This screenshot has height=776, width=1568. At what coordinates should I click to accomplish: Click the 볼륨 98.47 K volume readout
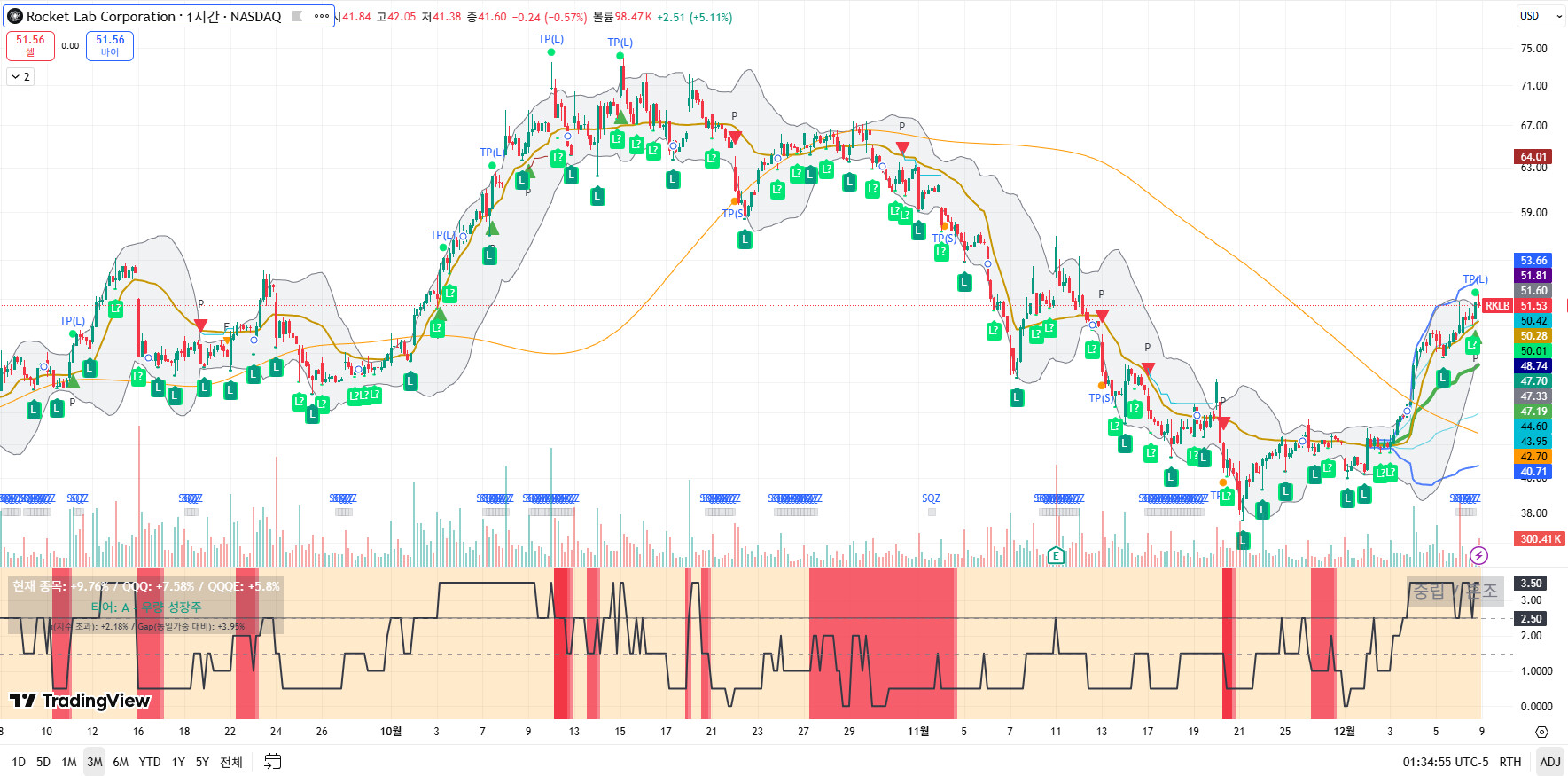(622, 17)
